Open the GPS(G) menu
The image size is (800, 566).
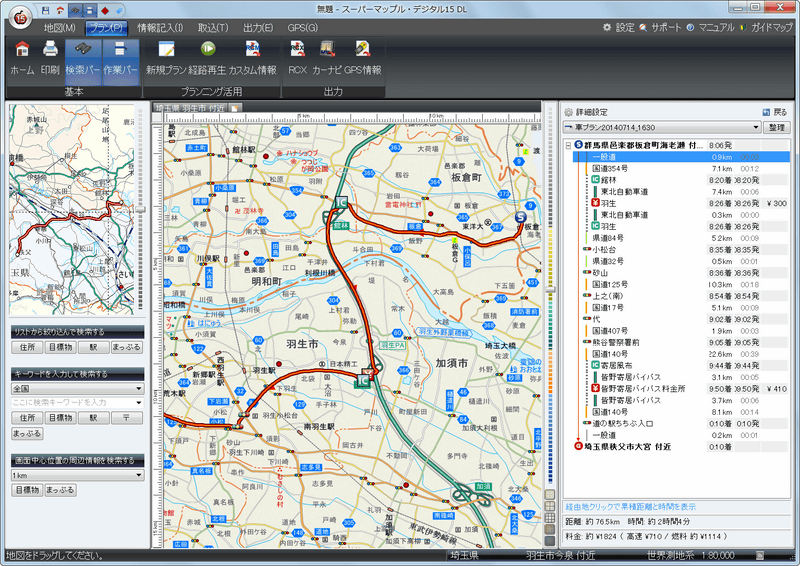(x=303, y=28)
